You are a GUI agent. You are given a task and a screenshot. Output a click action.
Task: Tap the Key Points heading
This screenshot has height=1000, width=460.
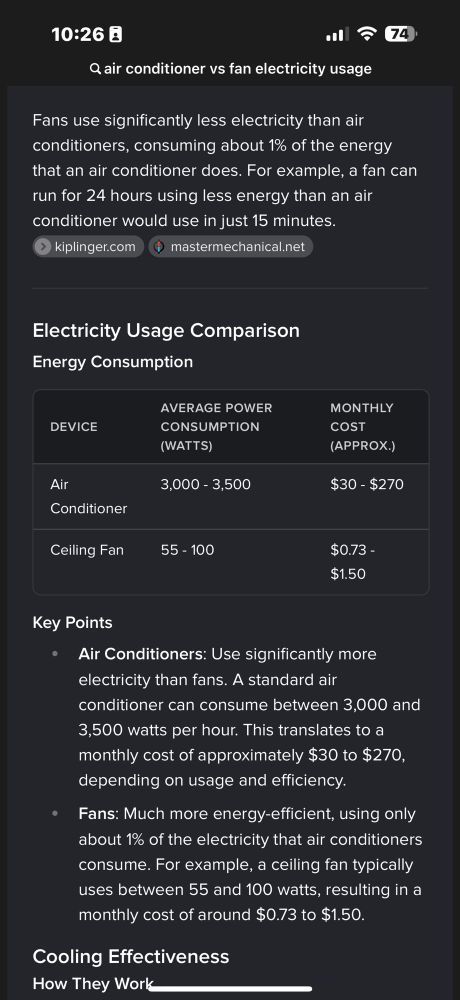[x=72, y=622]
